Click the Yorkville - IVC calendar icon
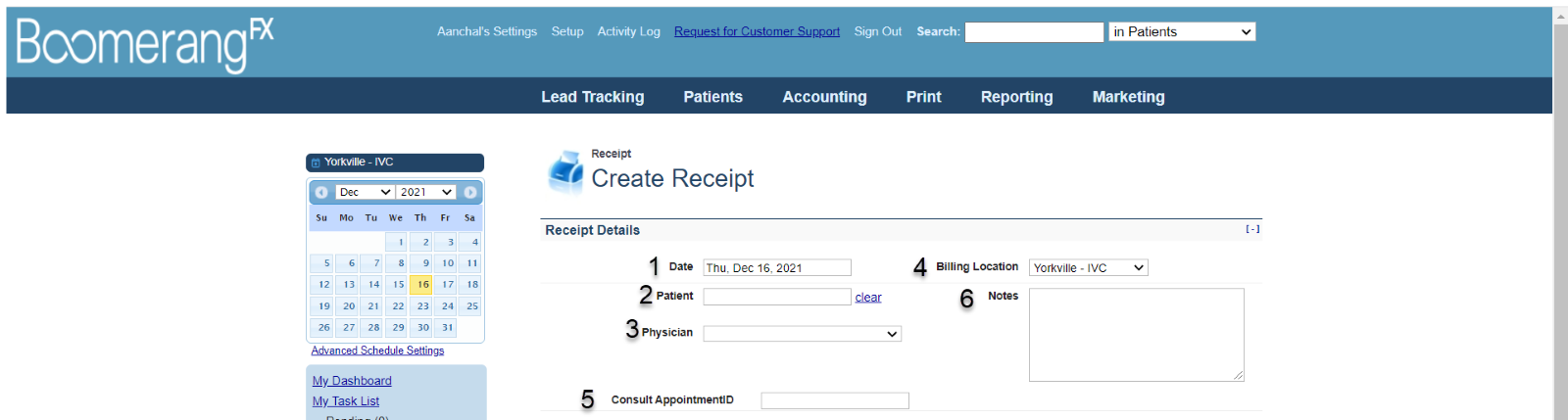The image size is (1568, 420). (316, 163)
